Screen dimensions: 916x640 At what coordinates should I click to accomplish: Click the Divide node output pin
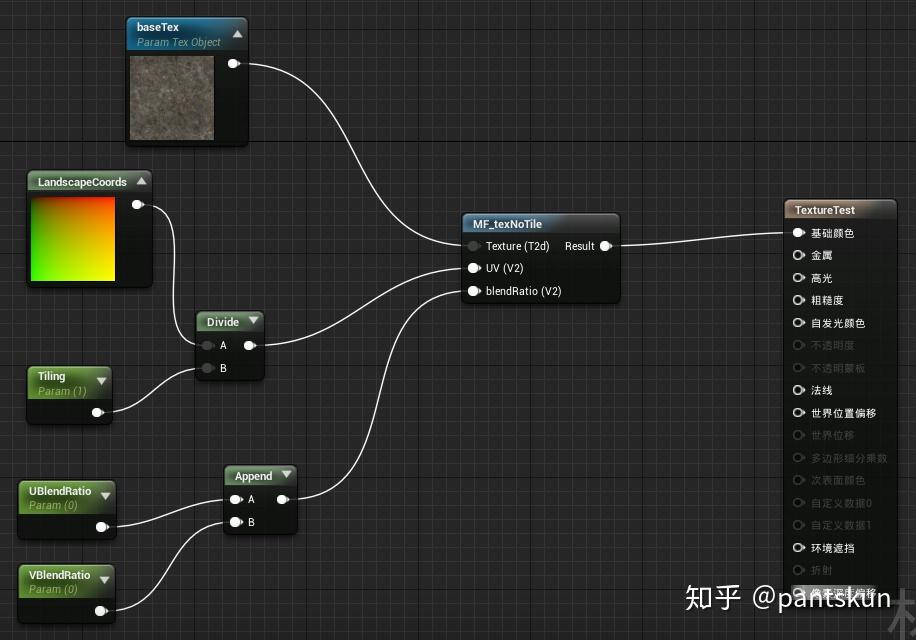tap(250, 345)
